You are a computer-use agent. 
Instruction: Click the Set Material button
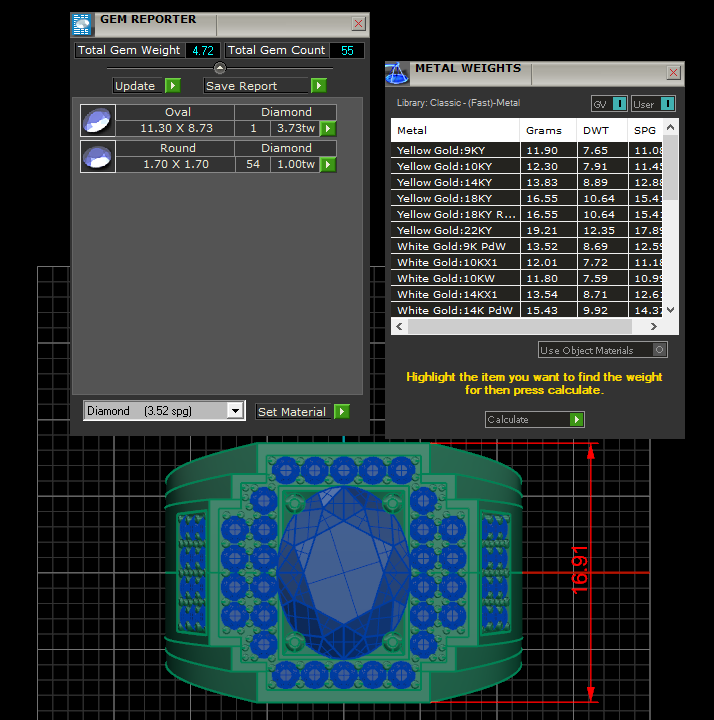302,411
